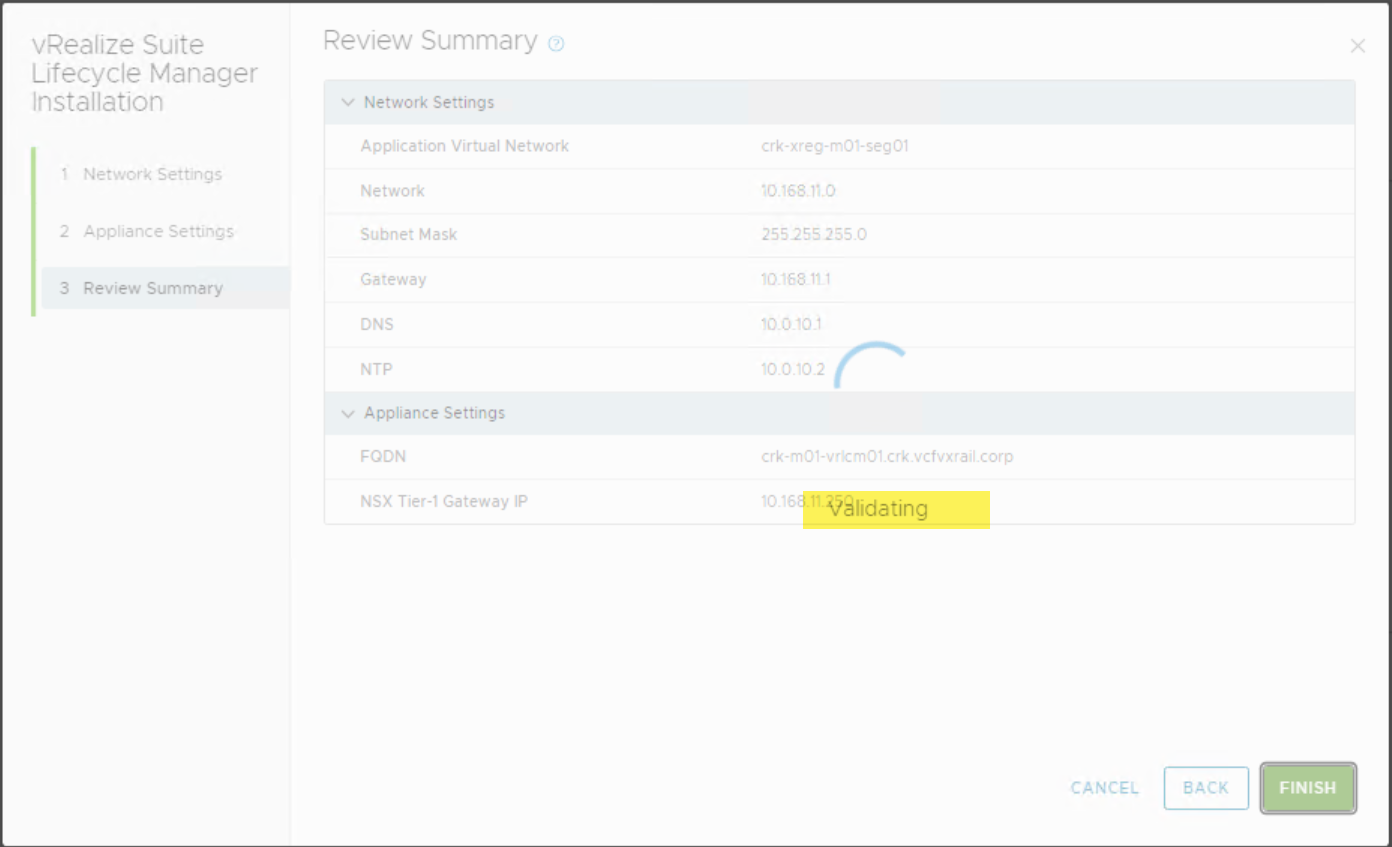Go to step 2 Appliance Settings
Screen dimensions: 1392x847
click(158, 231)
